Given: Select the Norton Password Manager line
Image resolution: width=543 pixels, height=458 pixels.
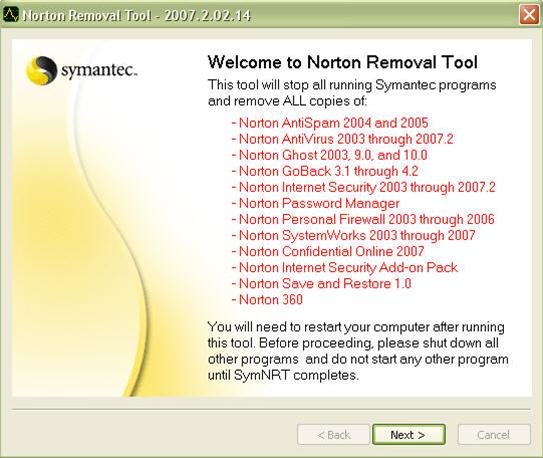Looking at the screenshot, I should tap(315, 203).
